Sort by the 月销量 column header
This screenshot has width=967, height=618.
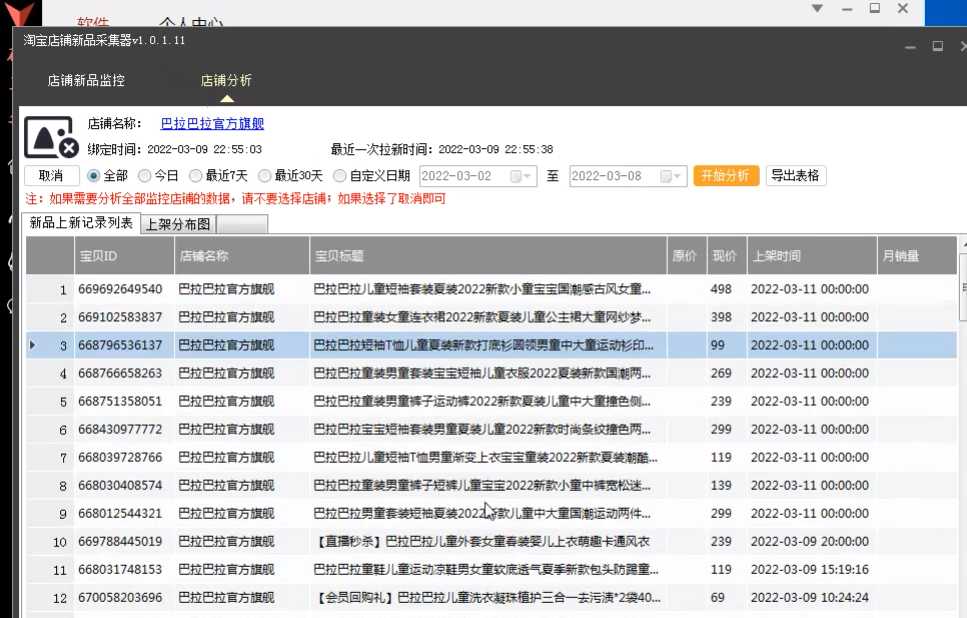tap(917, 255)
